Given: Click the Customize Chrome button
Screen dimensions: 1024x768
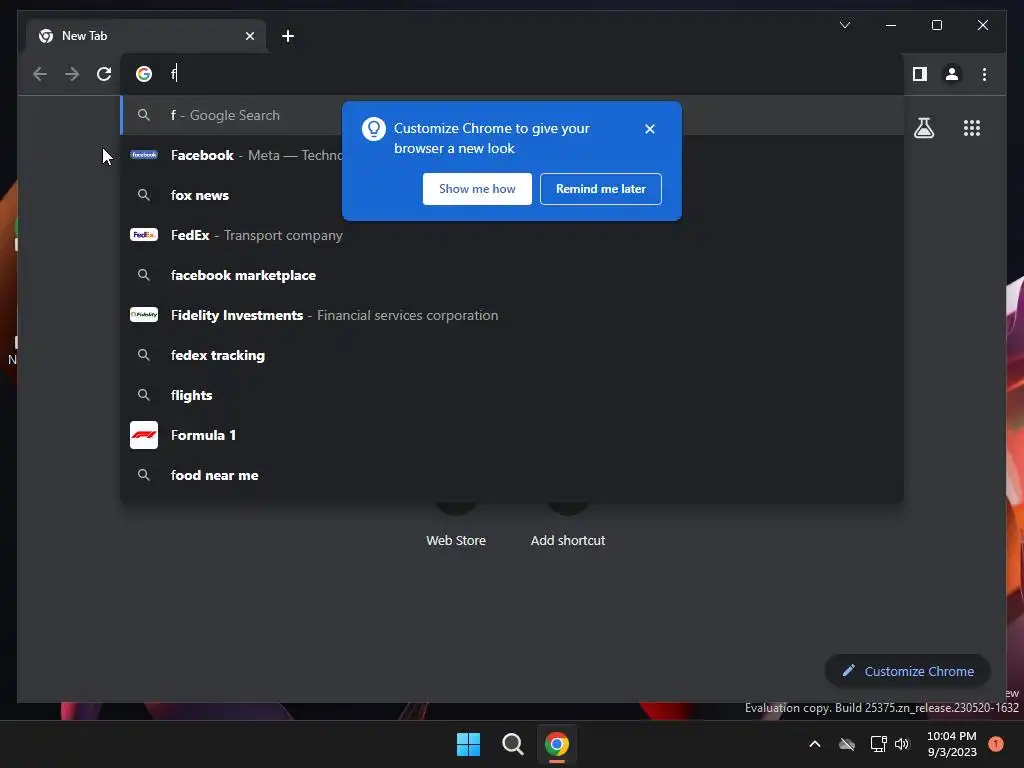Looking at the screenshot, I should (908, 671).
